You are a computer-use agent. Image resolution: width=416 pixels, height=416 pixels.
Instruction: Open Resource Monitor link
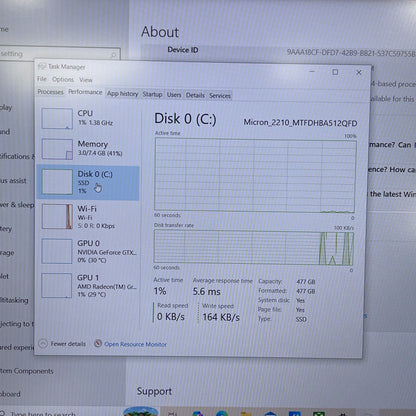(135, 344)
